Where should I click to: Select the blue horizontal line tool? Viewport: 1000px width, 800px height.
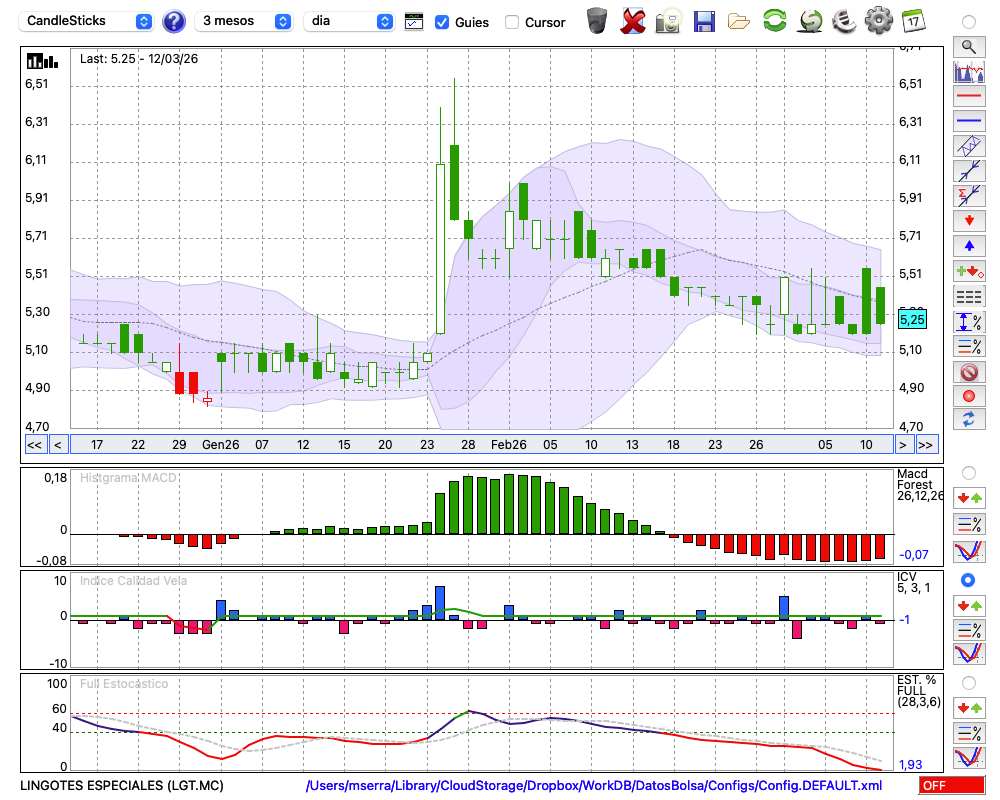pos(968,121)
